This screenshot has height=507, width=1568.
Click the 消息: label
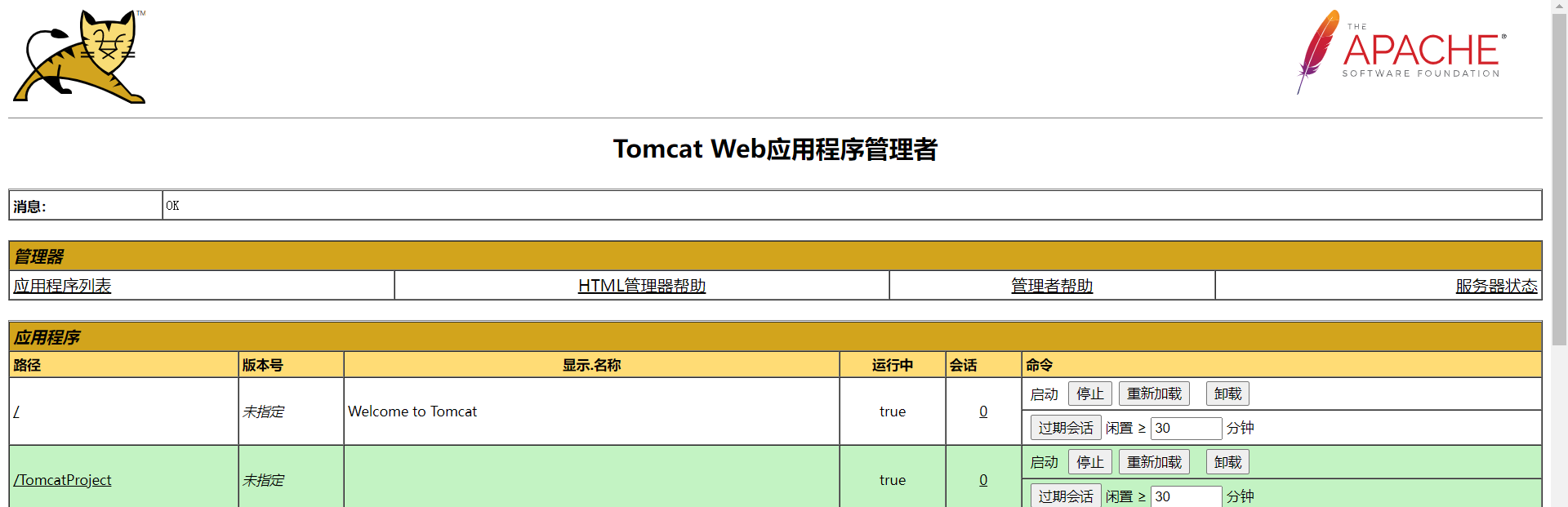pos(29,207)
